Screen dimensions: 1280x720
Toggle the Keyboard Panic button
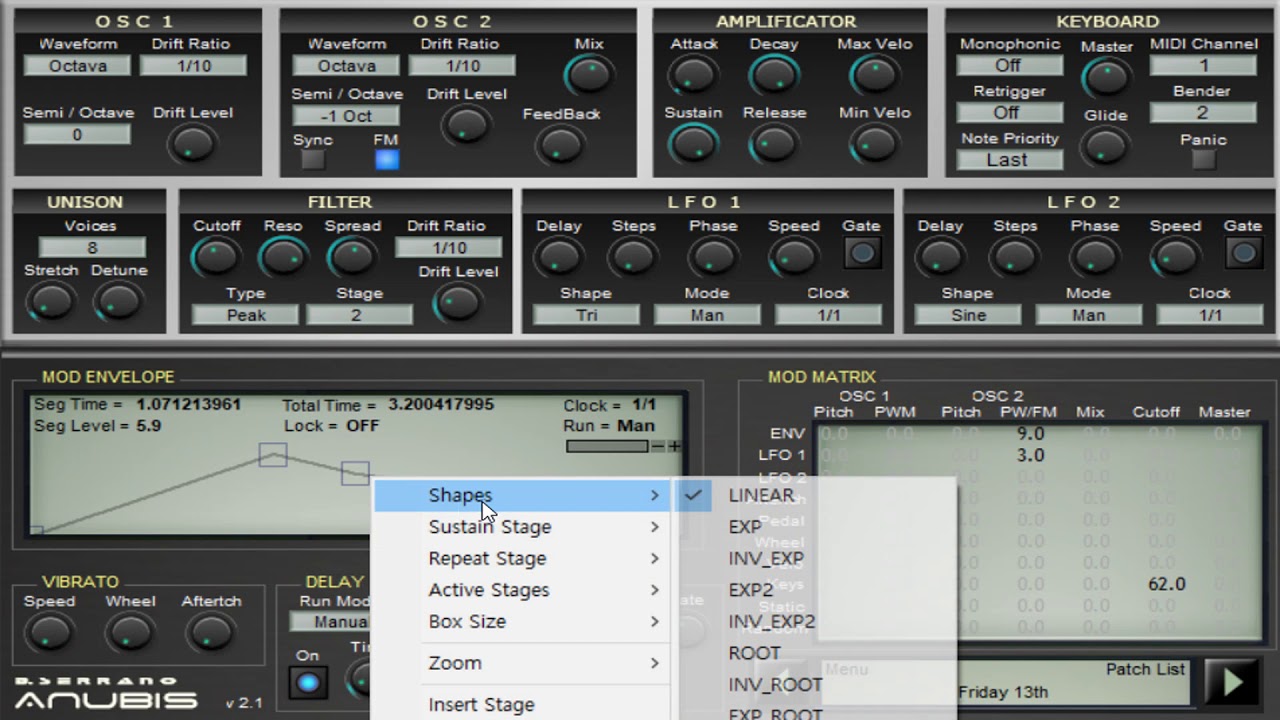(x=1203, y=160)
